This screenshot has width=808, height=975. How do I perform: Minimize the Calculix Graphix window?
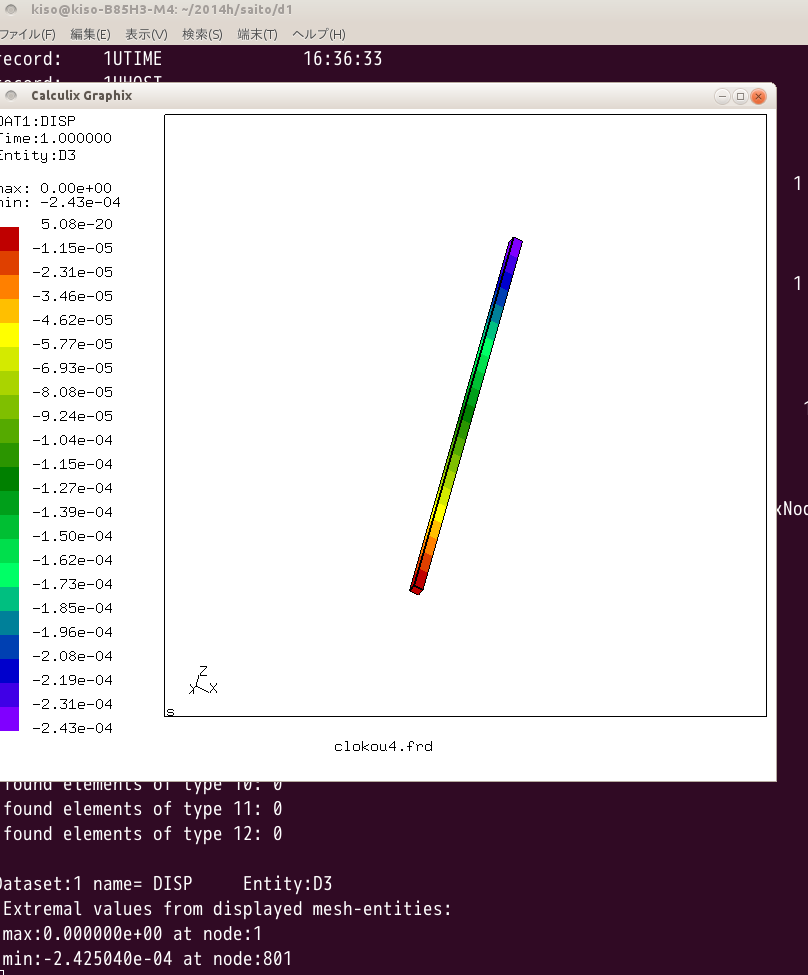tap(722, 96)
